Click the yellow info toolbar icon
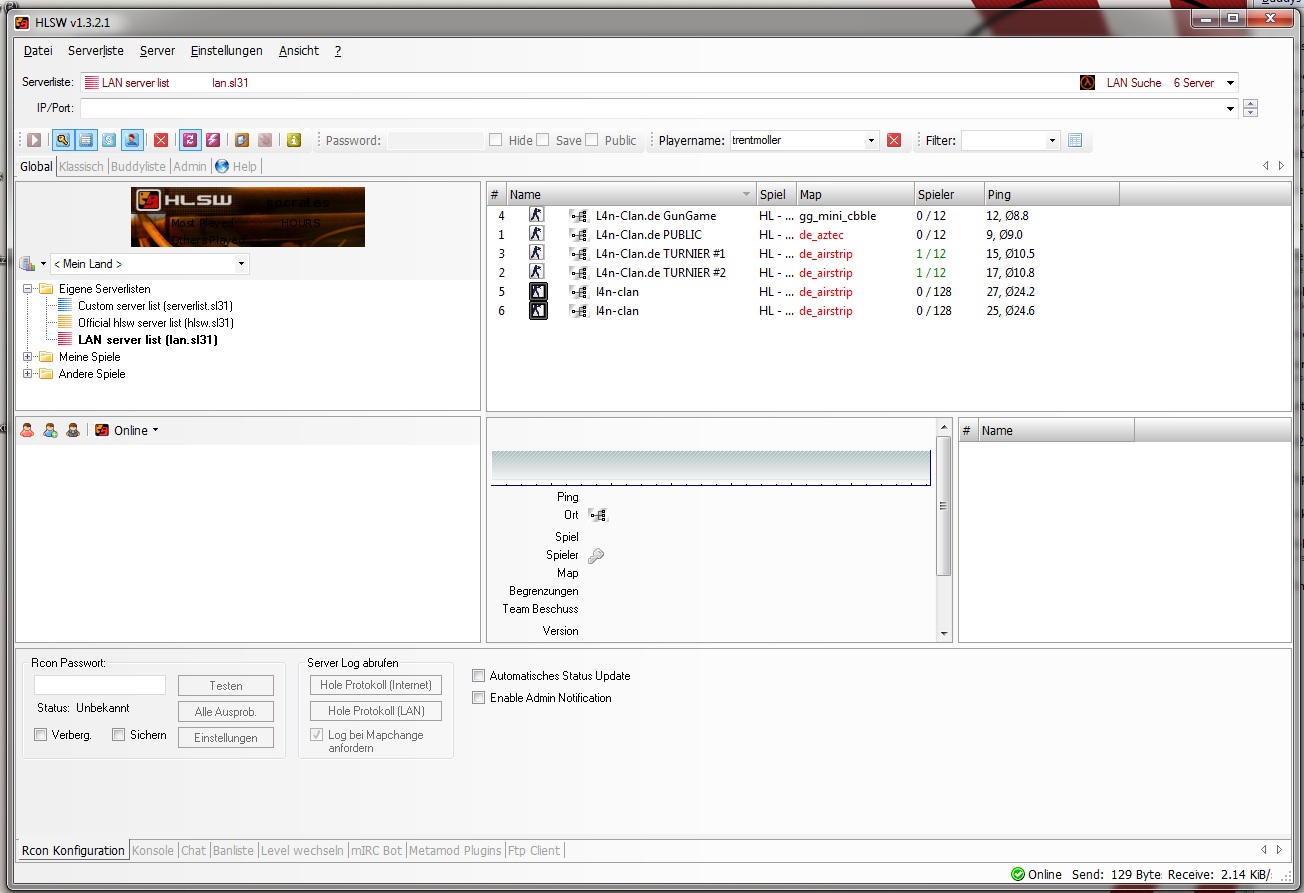 [x=293, y=141]
